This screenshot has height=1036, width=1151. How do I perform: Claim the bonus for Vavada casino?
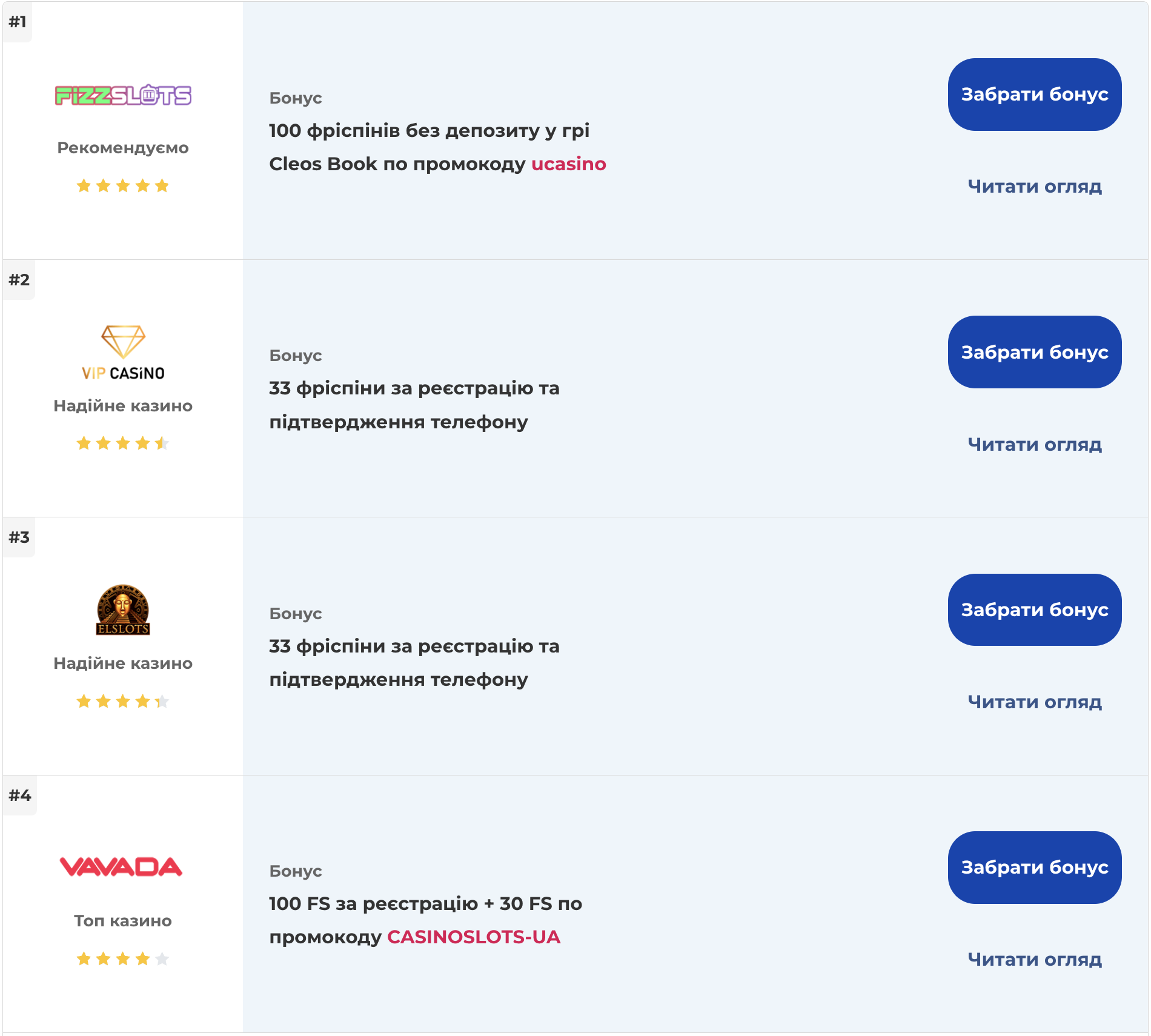1035,868
